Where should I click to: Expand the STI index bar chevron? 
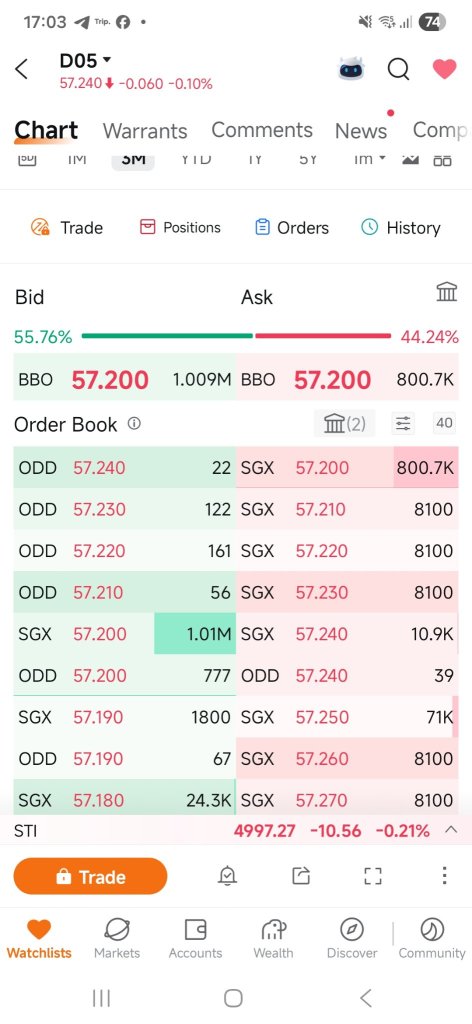click(450, 830)
